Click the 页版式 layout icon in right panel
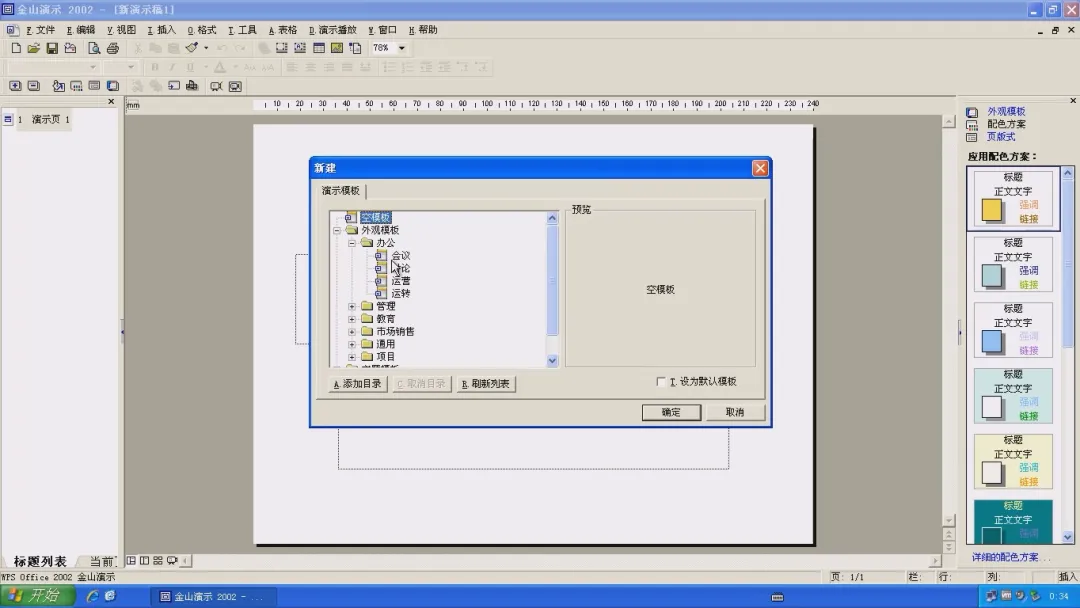Image resolution: width=1080 pixels, height=608 pixels. [972, 137]
